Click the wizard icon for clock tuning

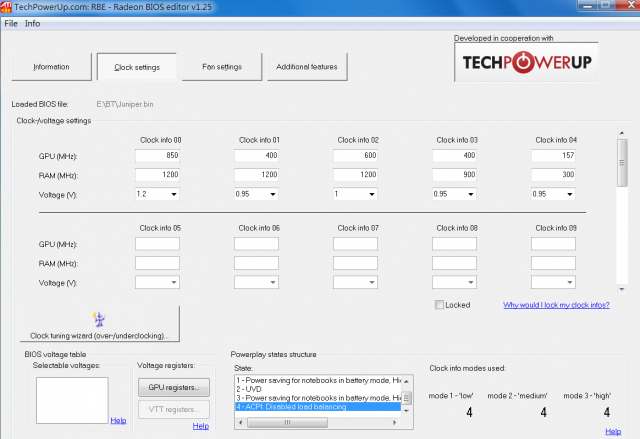99,319
